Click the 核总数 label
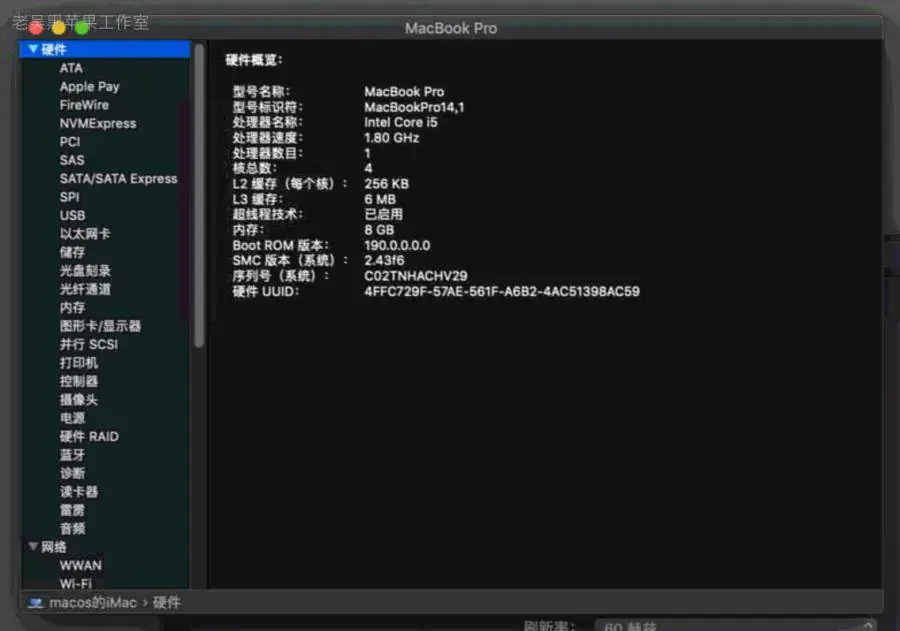Image resolution: width=900 pixels, height=631 pixels. point(255,168)
